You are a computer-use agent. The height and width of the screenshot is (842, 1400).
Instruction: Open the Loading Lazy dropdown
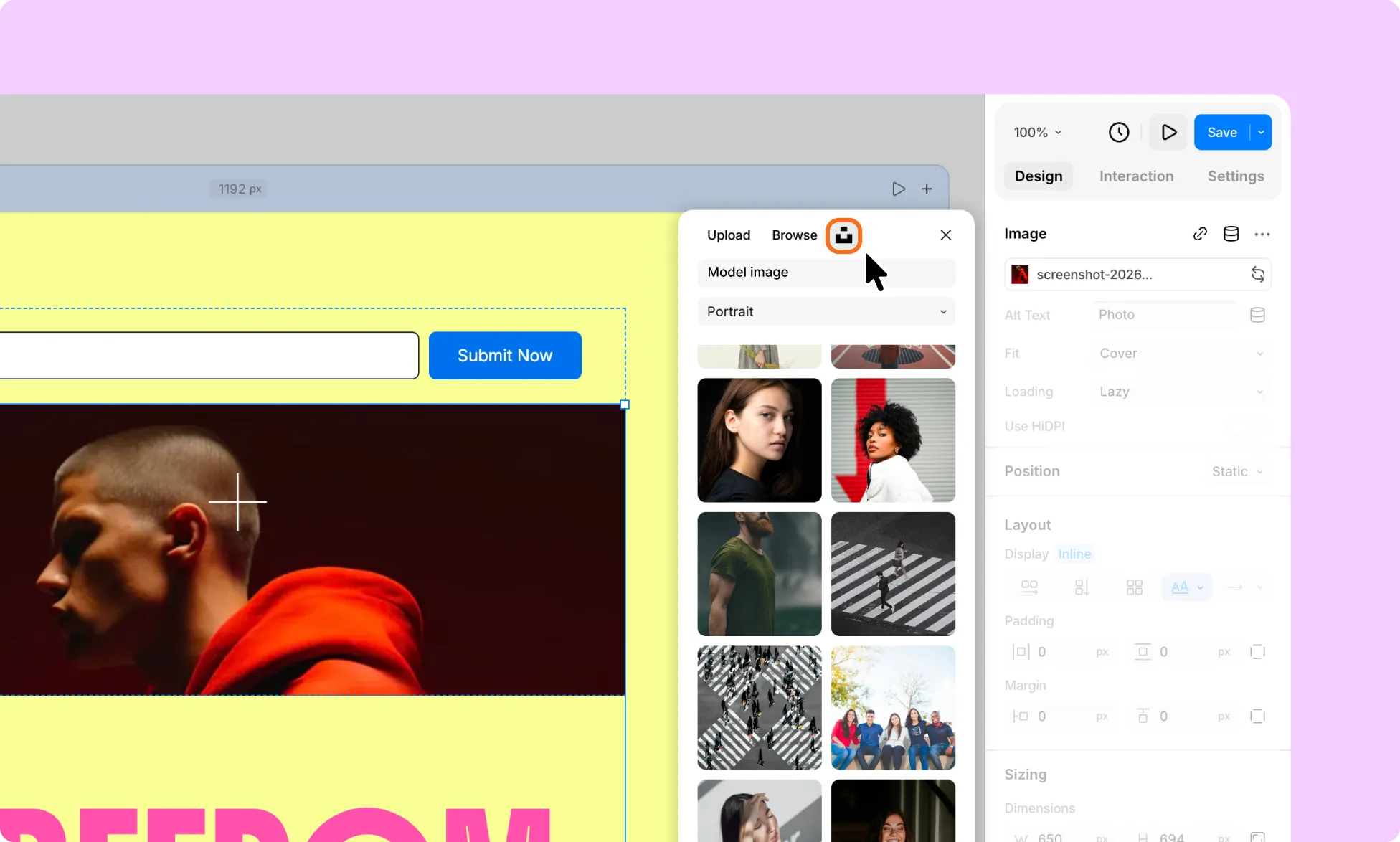(x=1181, y=392)
